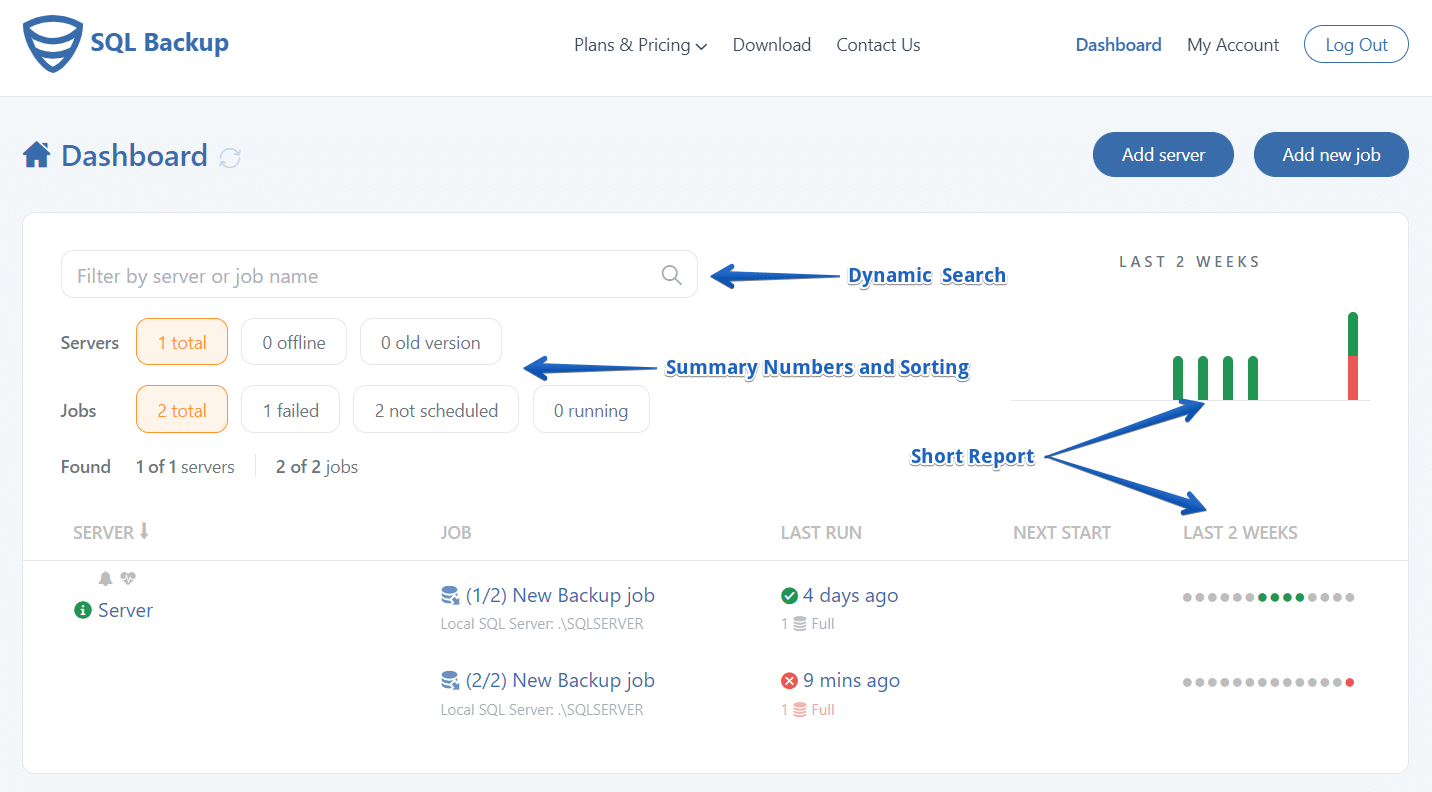Click the bell notification icon above Server
This screenshot has height=792, width=1432.
tap(106, 578)
